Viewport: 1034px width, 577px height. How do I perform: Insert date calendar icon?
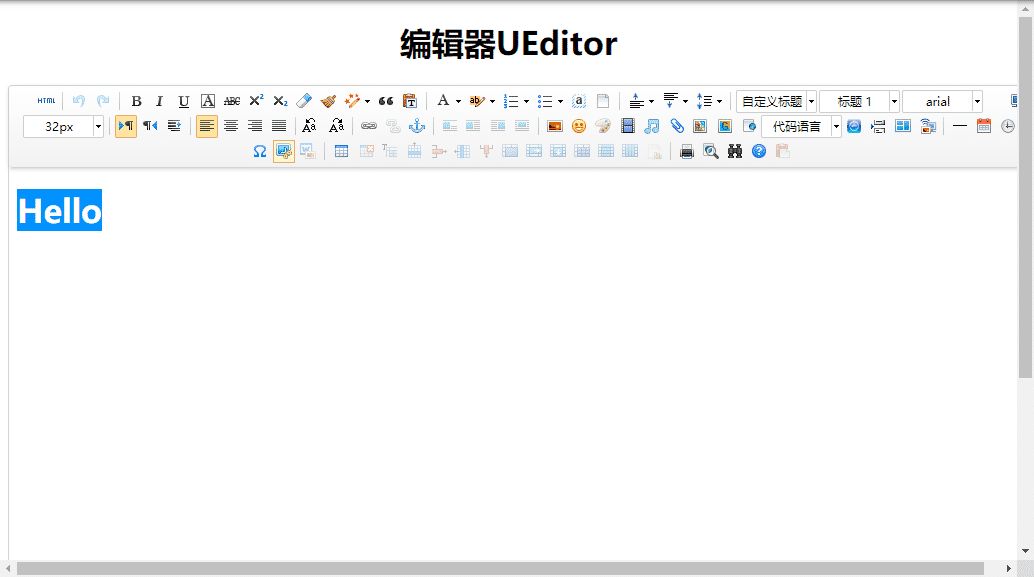point(984,126)
